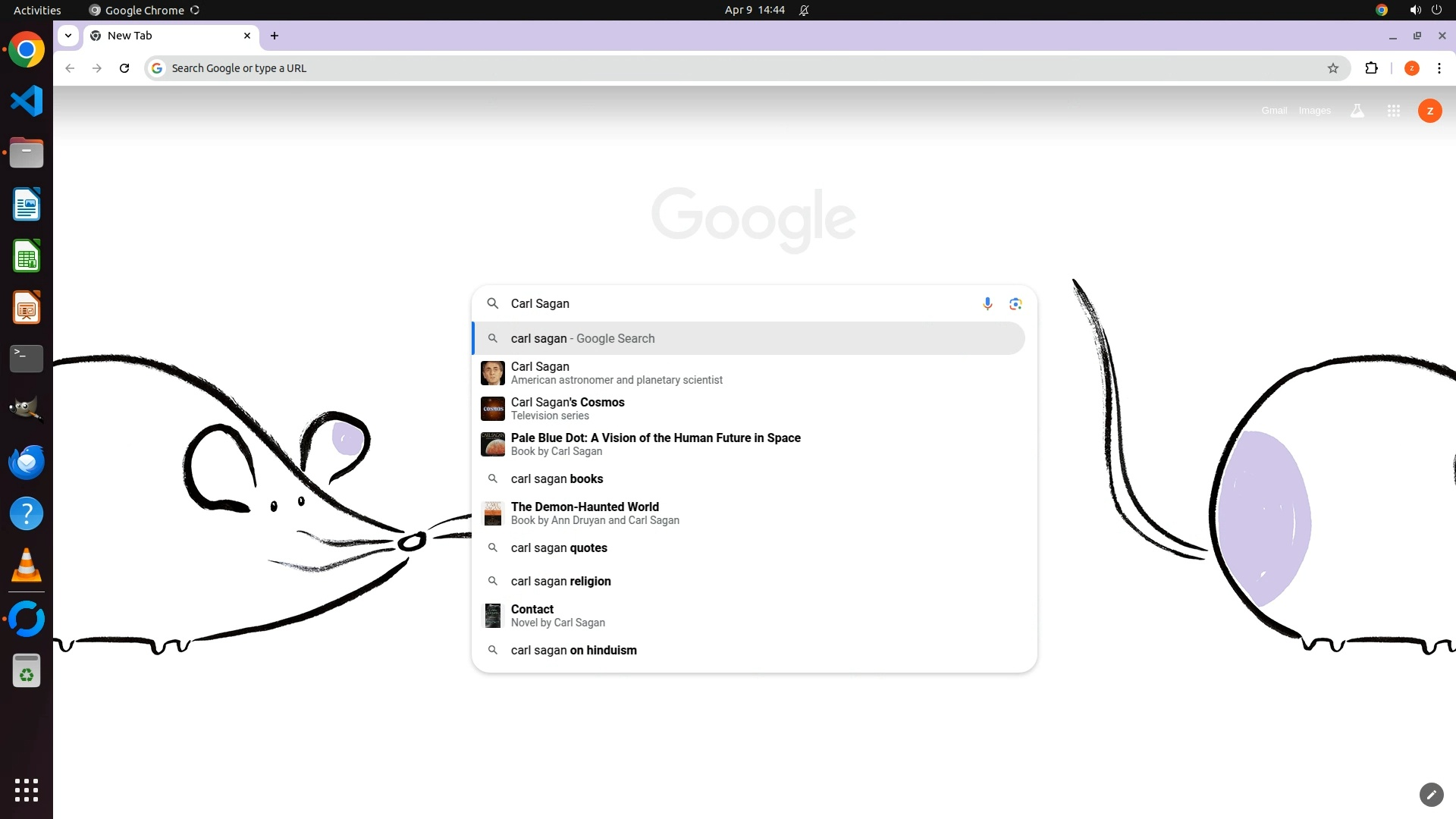The width and height of the screenshot is (1456, 819).
Task: Open the Activities overview
Action: 37,10
